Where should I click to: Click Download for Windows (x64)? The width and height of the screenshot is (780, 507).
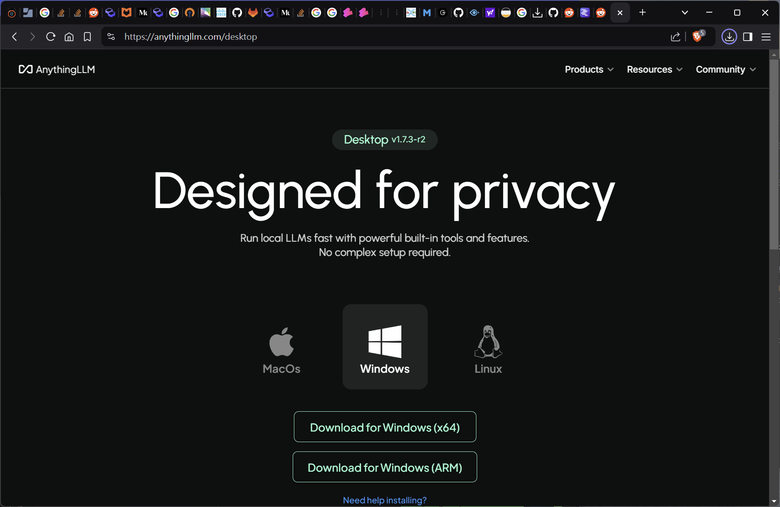[x=385, y=427]
